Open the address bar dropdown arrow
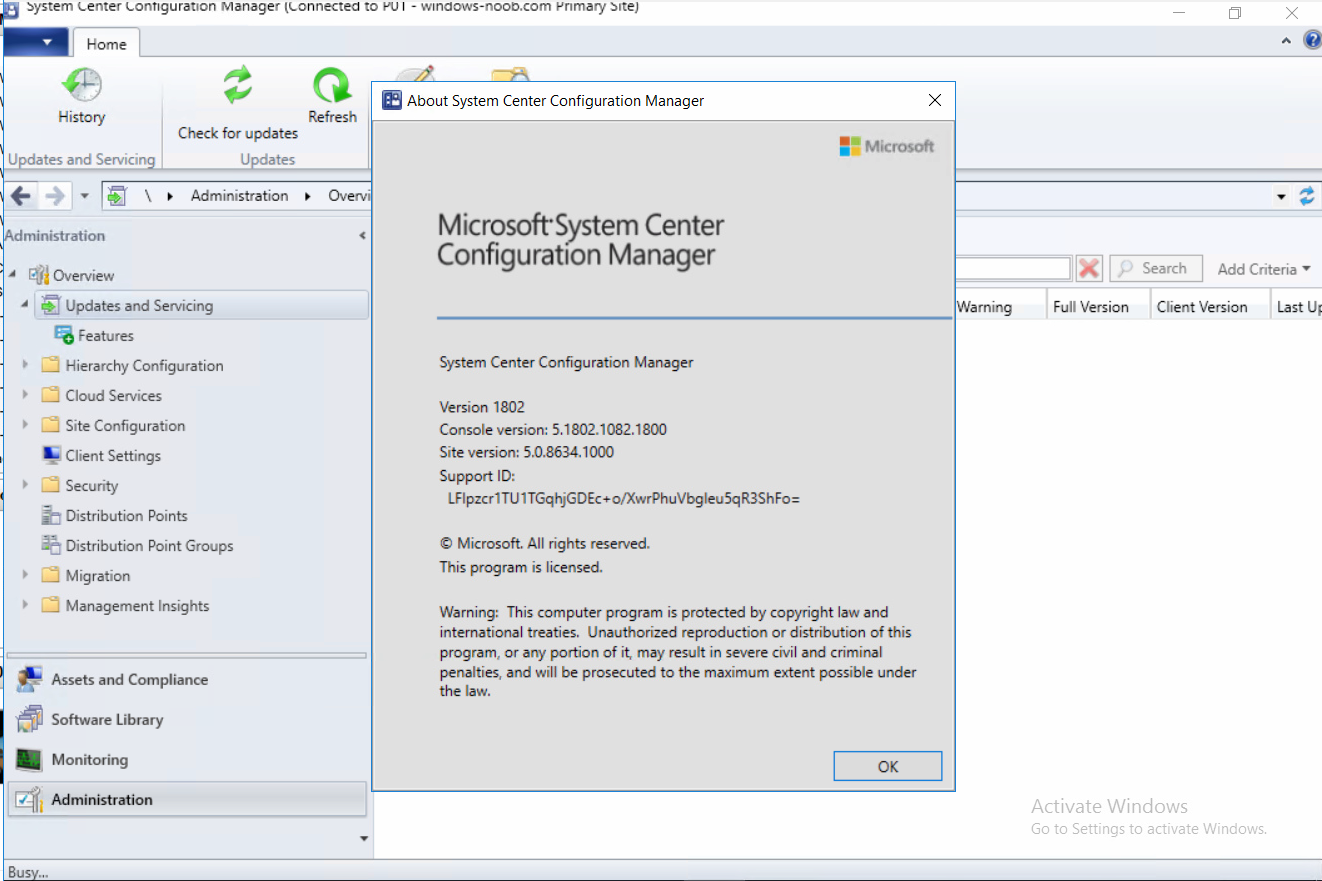The width and height of the screenshot is (1322, 881). 1282,197
